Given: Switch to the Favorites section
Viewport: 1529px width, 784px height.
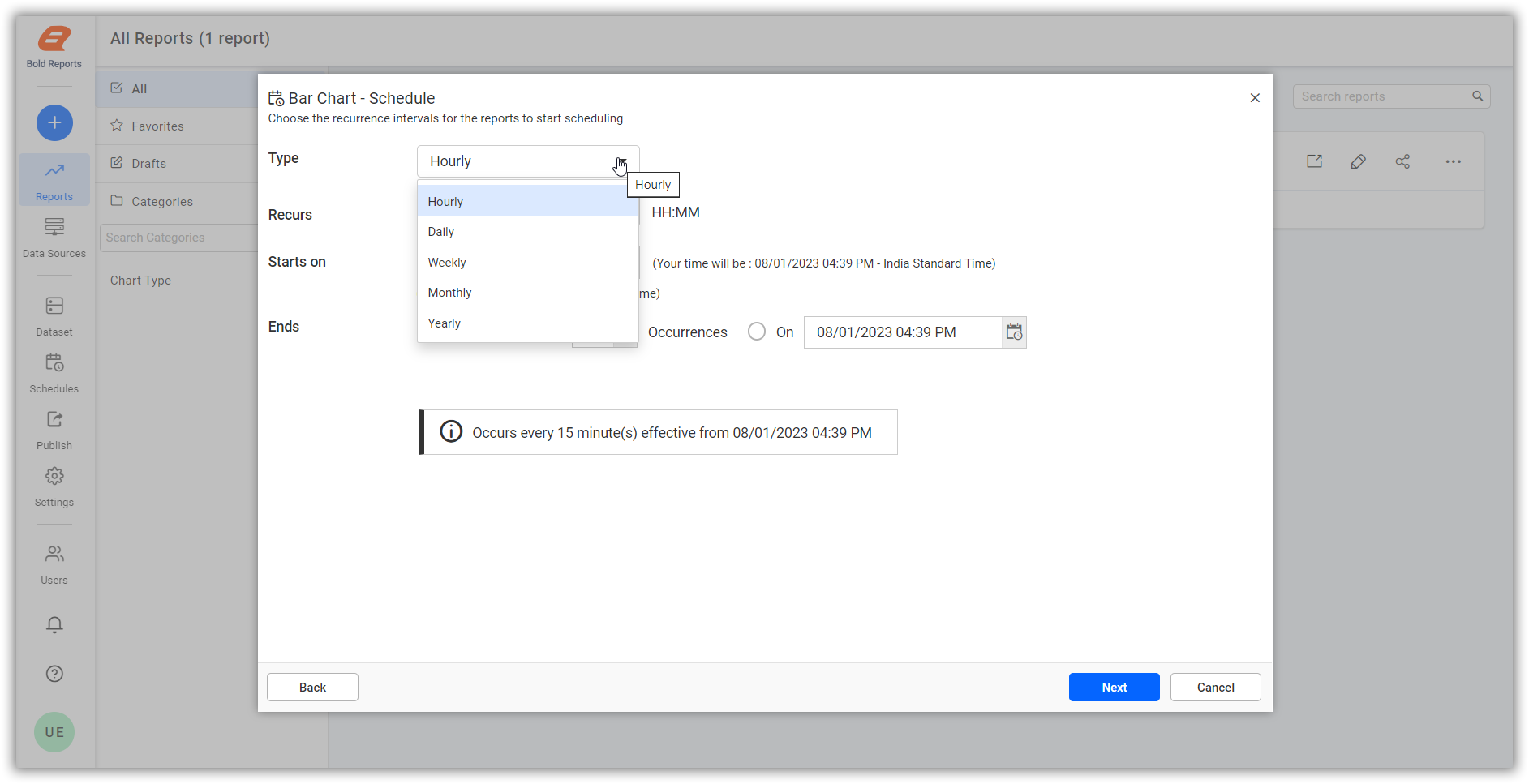Looking at the screenshot, I should coord(156,126).
